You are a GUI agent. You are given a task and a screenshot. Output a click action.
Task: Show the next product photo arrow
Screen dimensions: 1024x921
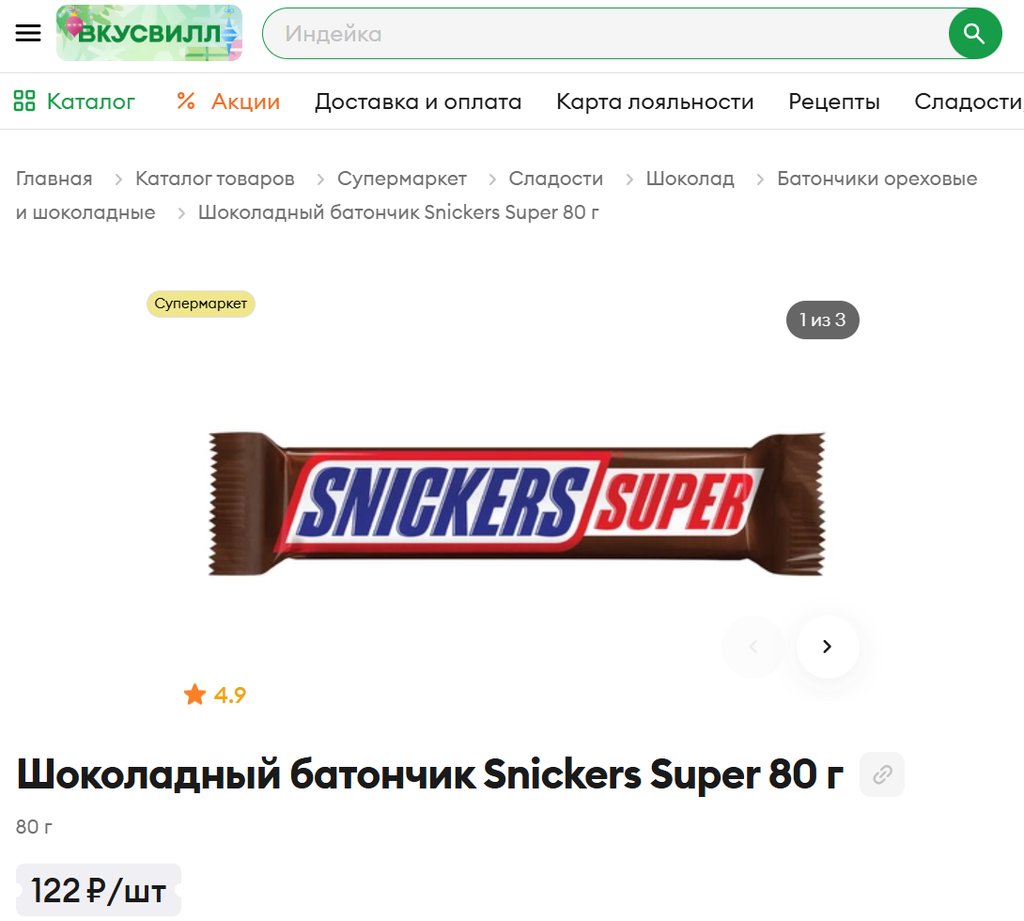pos(827,646)
